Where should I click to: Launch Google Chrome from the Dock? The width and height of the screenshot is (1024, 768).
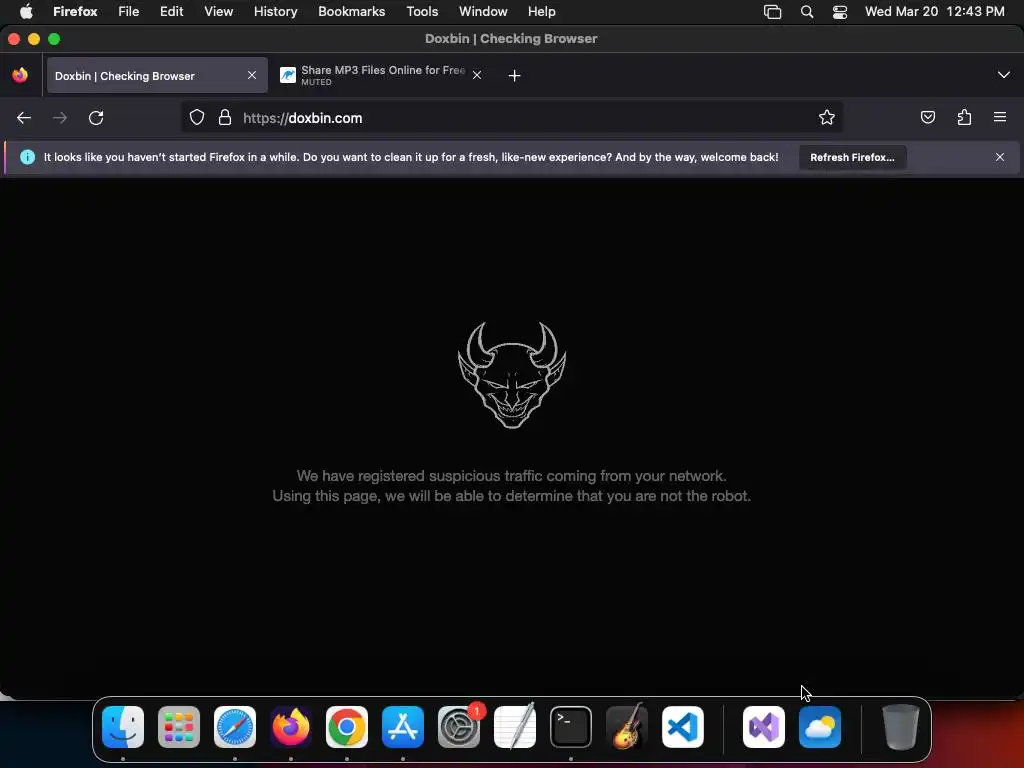(347, 727)
